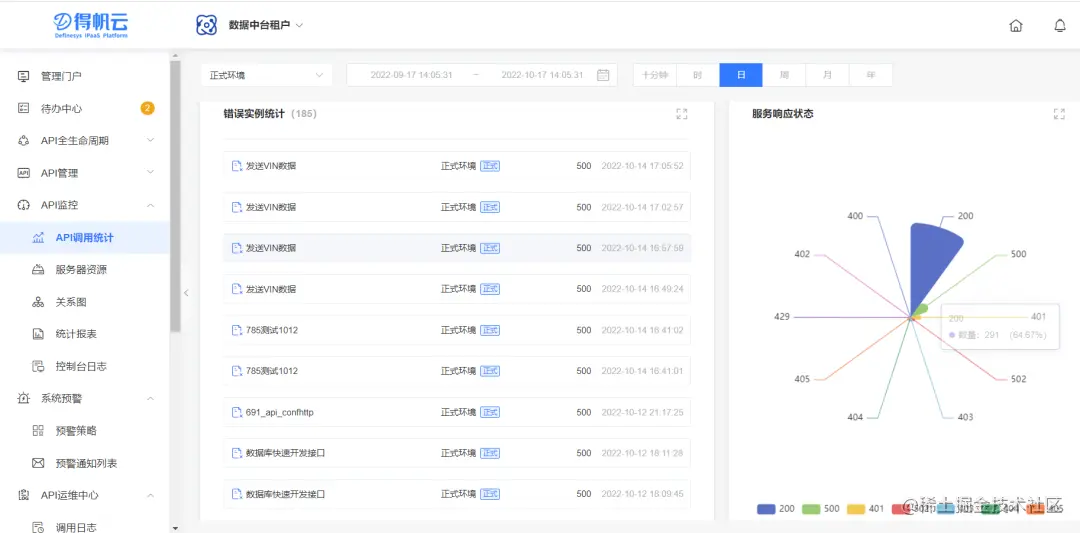The image size is (1080, 533).
Task: Click the 待办中心 badge showing 2
Action: [x=147, y=108]
